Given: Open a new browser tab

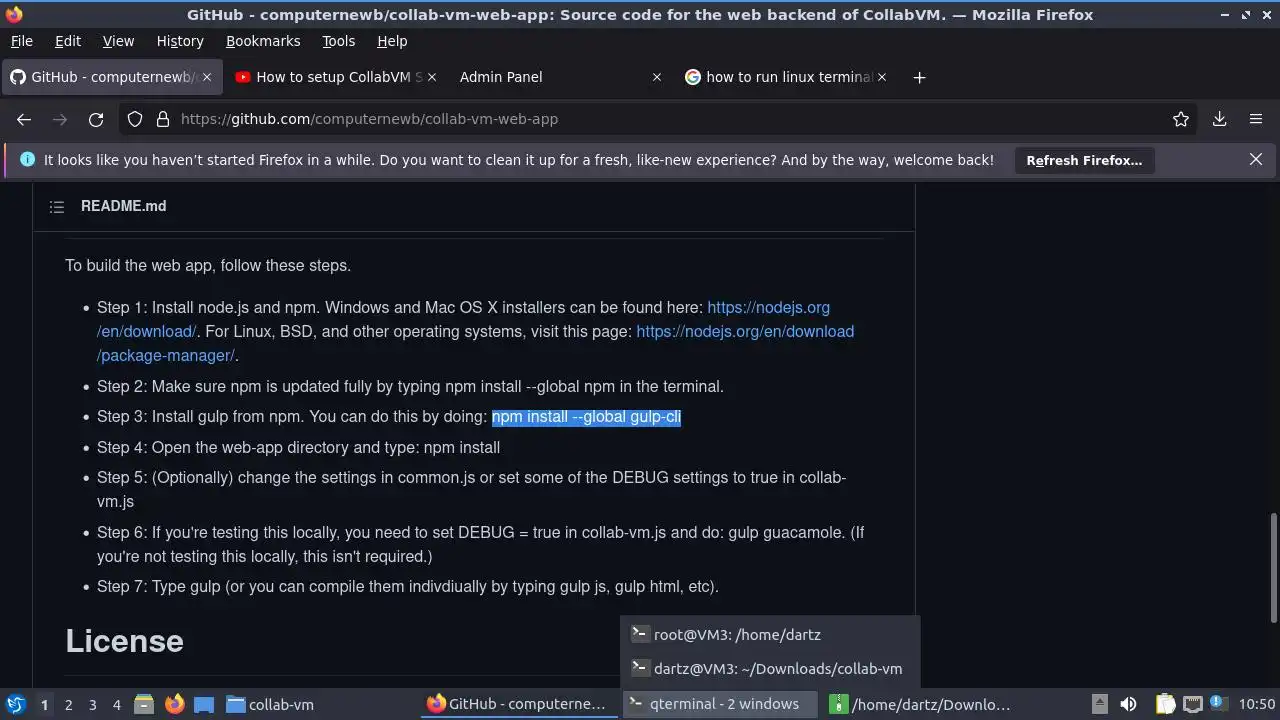Looking at the screenshot, I should (x=919, y=77).
